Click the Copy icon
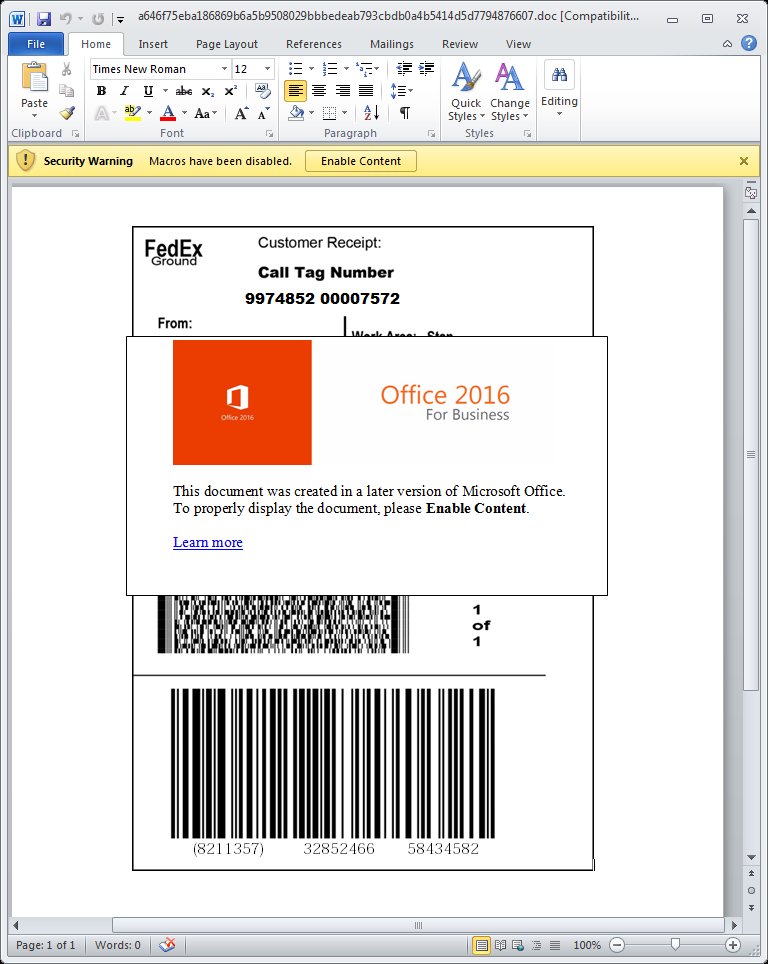 [66, 91]
